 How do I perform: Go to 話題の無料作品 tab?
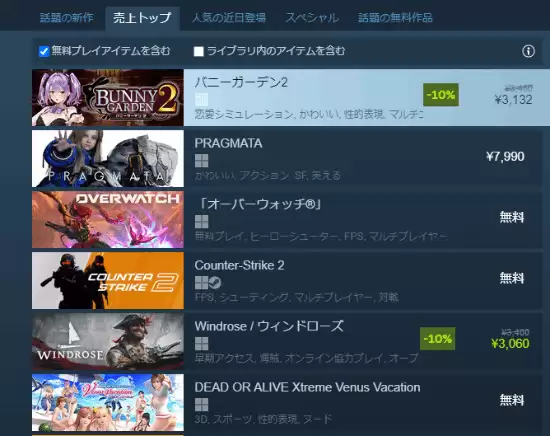(395, 18)
